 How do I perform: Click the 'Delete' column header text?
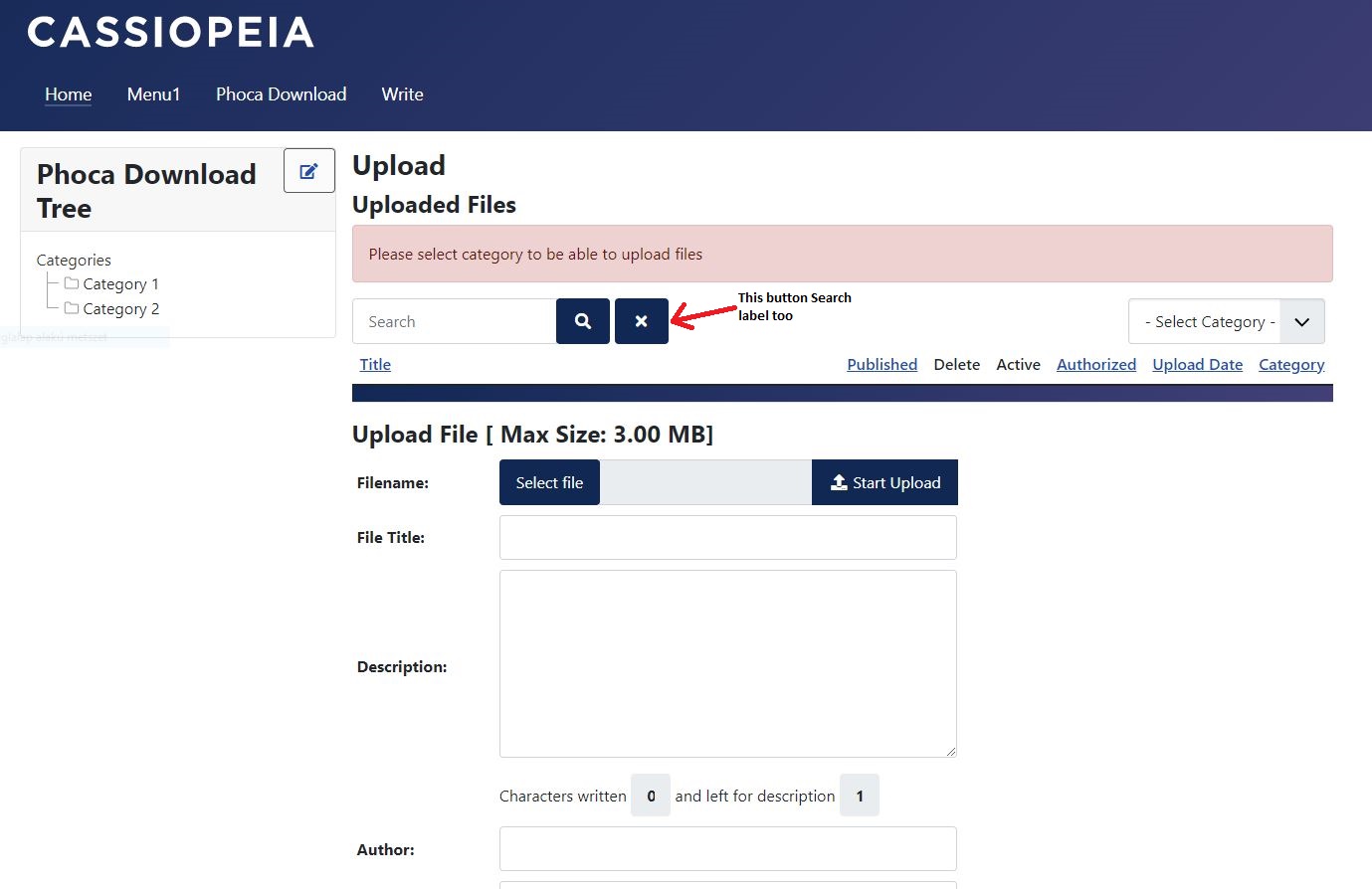pyautogui.click(x=957, y=364)
